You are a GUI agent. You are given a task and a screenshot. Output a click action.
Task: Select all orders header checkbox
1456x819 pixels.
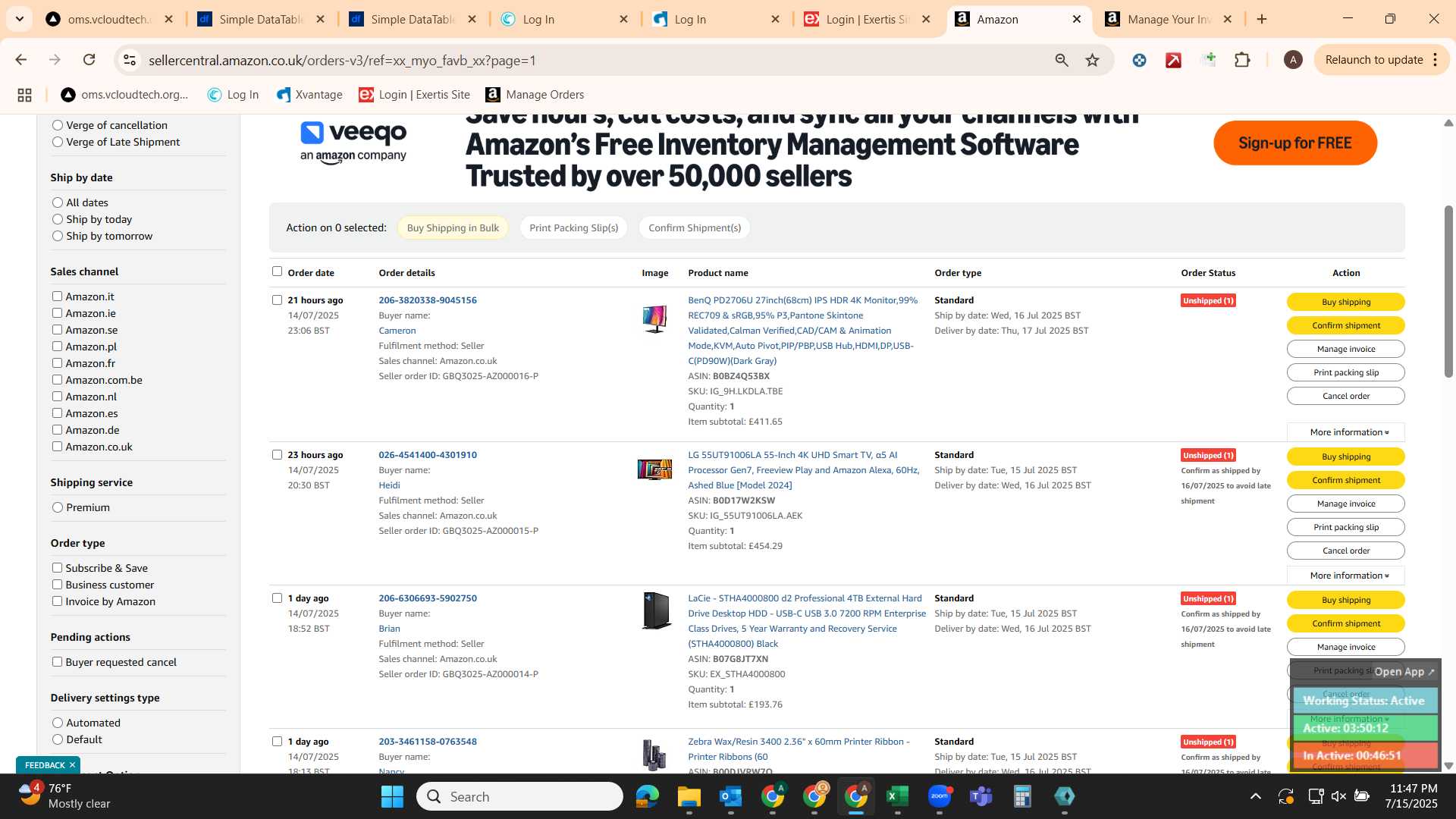point(277,271)
